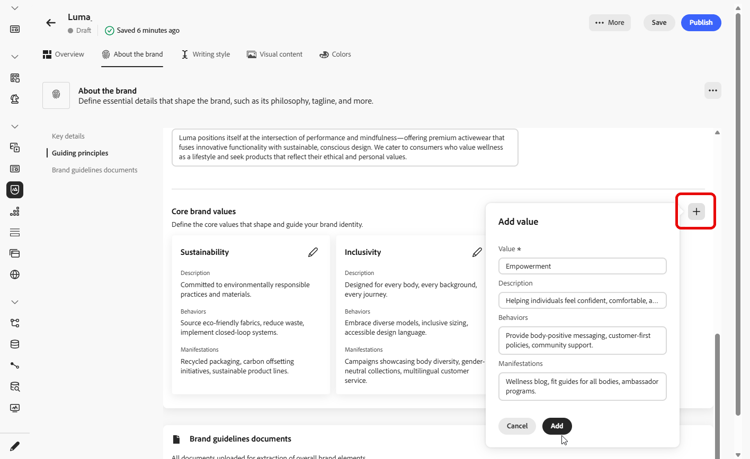Image resolution: width=750 pixels, height=459 pixels.
Task: Click the back arrow next to Luma
Action: coord(51,22)
